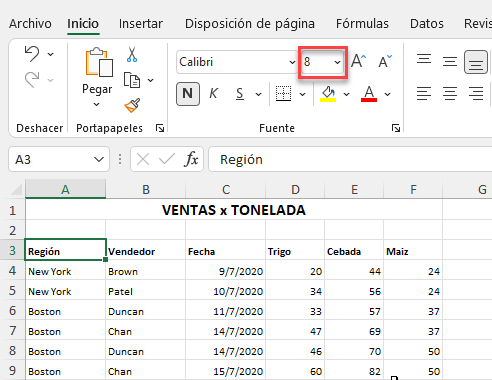Click the three-dot formula bar resize handle
The width and height of the screenshot is (492, 380).
click(x=120, y=159)
